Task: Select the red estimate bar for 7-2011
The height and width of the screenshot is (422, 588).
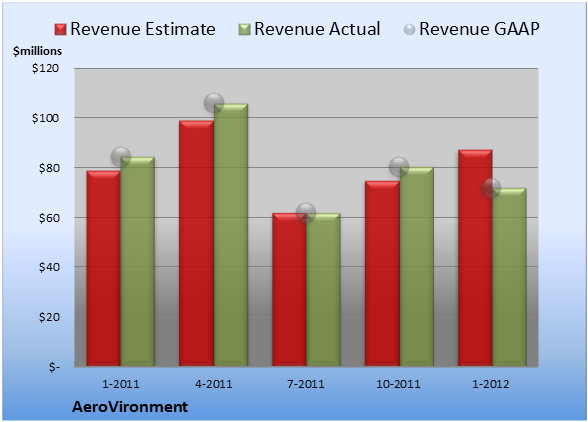Action: (289, 290)
